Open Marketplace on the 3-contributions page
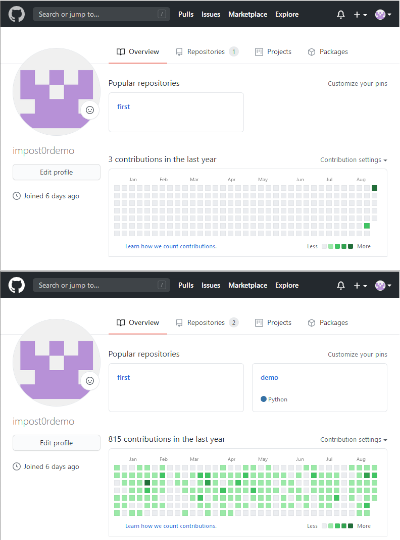 [248, 14]
